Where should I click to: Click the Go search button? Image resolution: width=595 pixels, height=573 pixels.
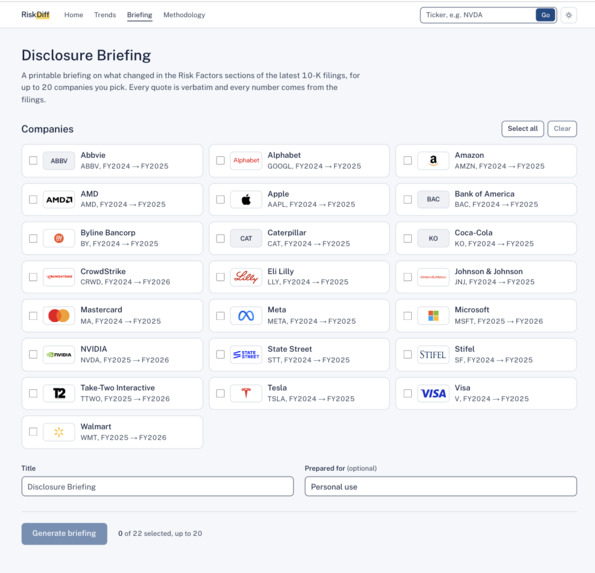(545, 15)
